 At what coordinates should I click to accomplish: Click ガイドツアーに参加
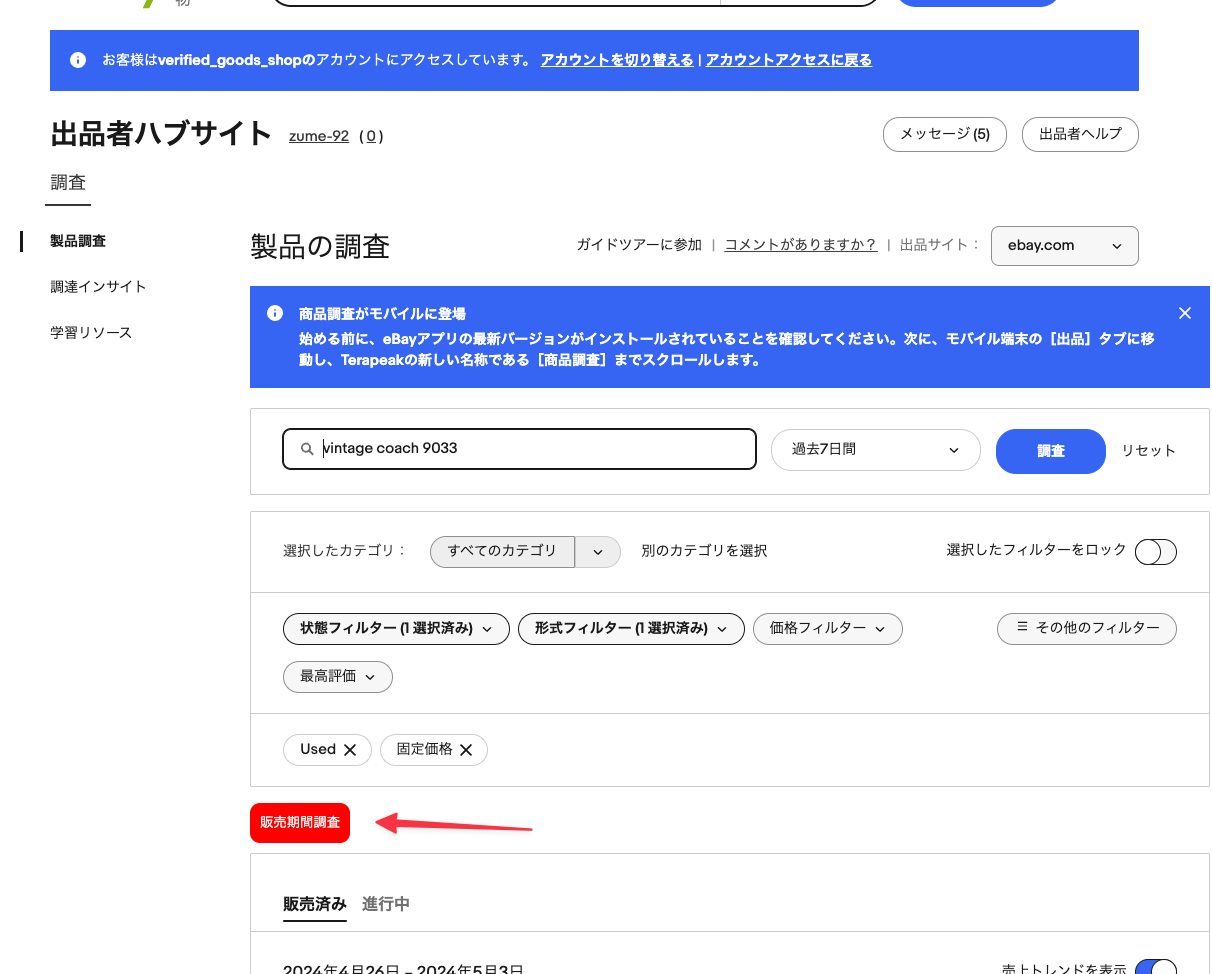pyautogui.click(x=639, y=245)
